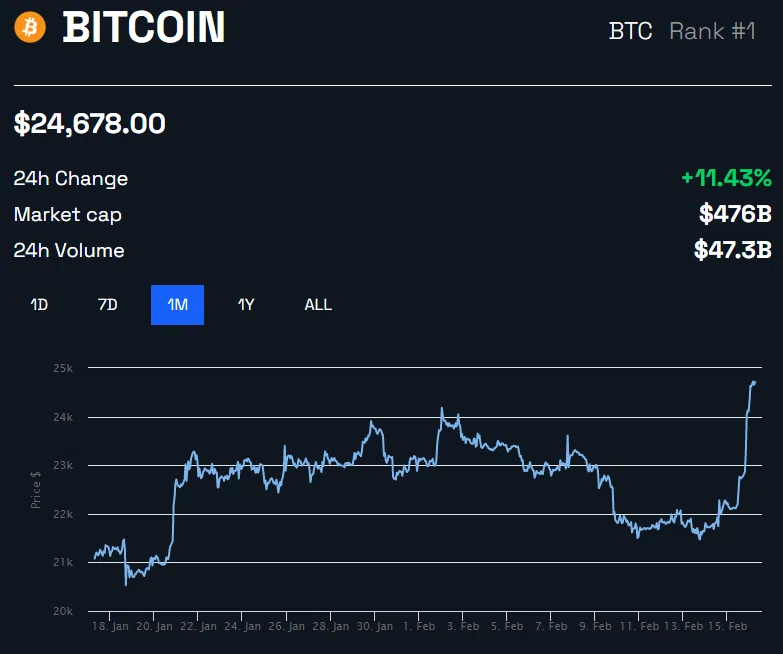
Task: Click the latest price peak on chart
Action: click(x=755, y=382)
